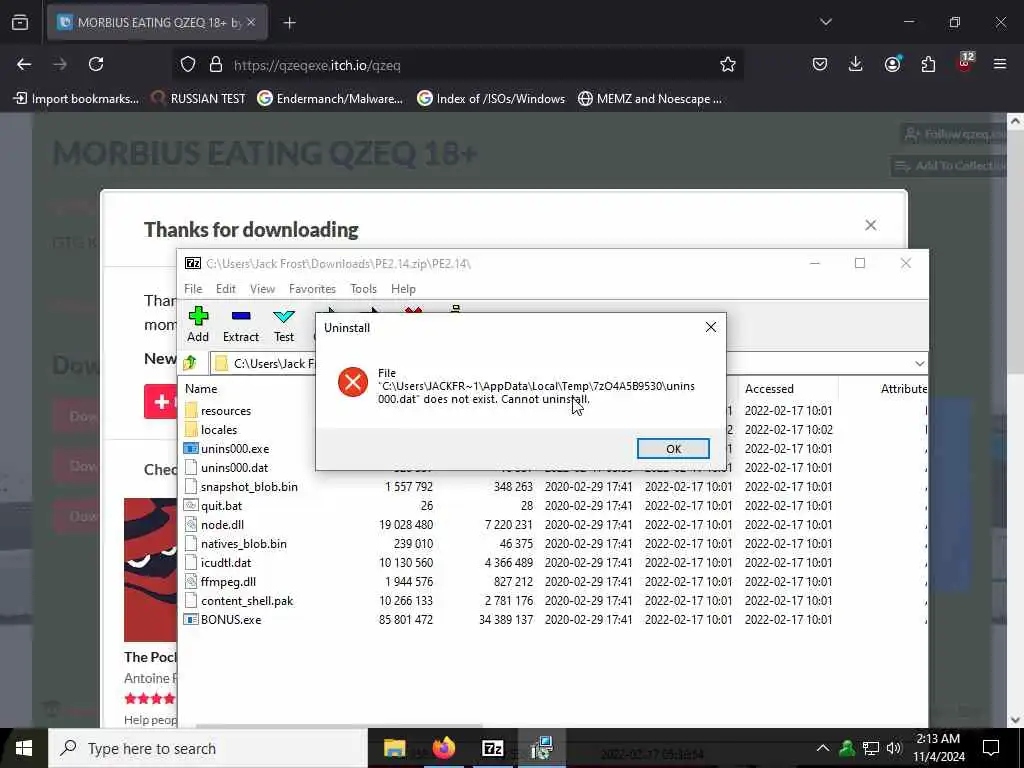Click Firefox back arrow
The image size is (1024, 768).
click(24, 64)
